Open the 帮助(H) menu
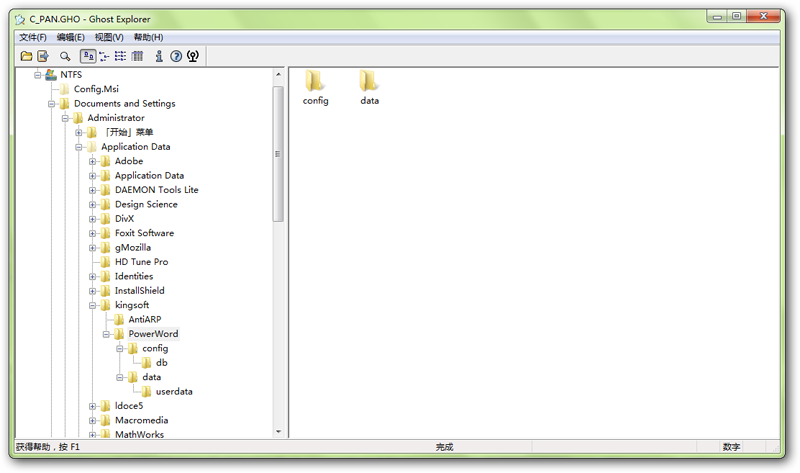This screenshot has height=473, width=800. [x=148, y=37]
